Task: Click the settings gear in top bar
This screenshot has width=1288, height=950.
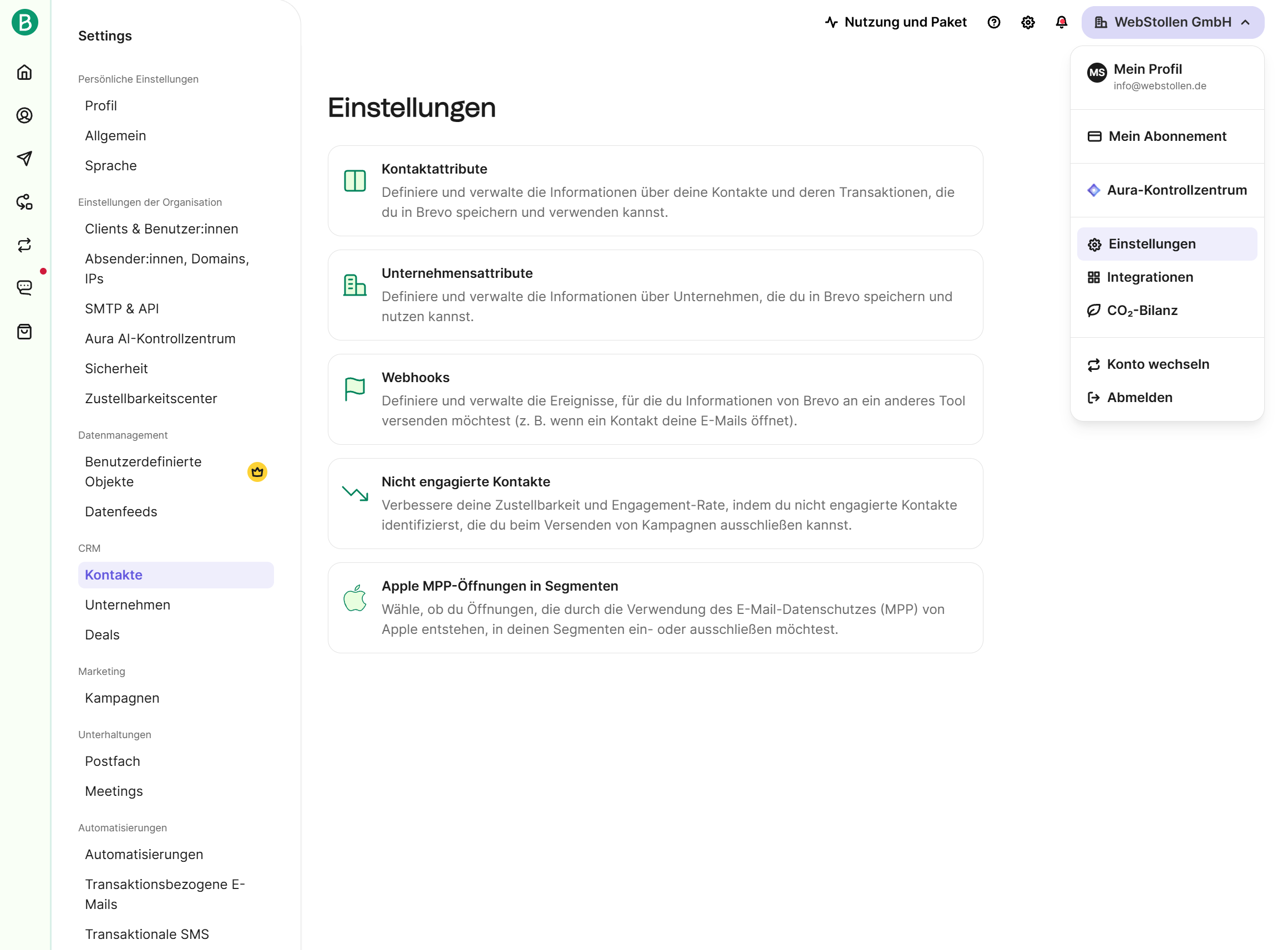Action: click(x=1027, y=22)
